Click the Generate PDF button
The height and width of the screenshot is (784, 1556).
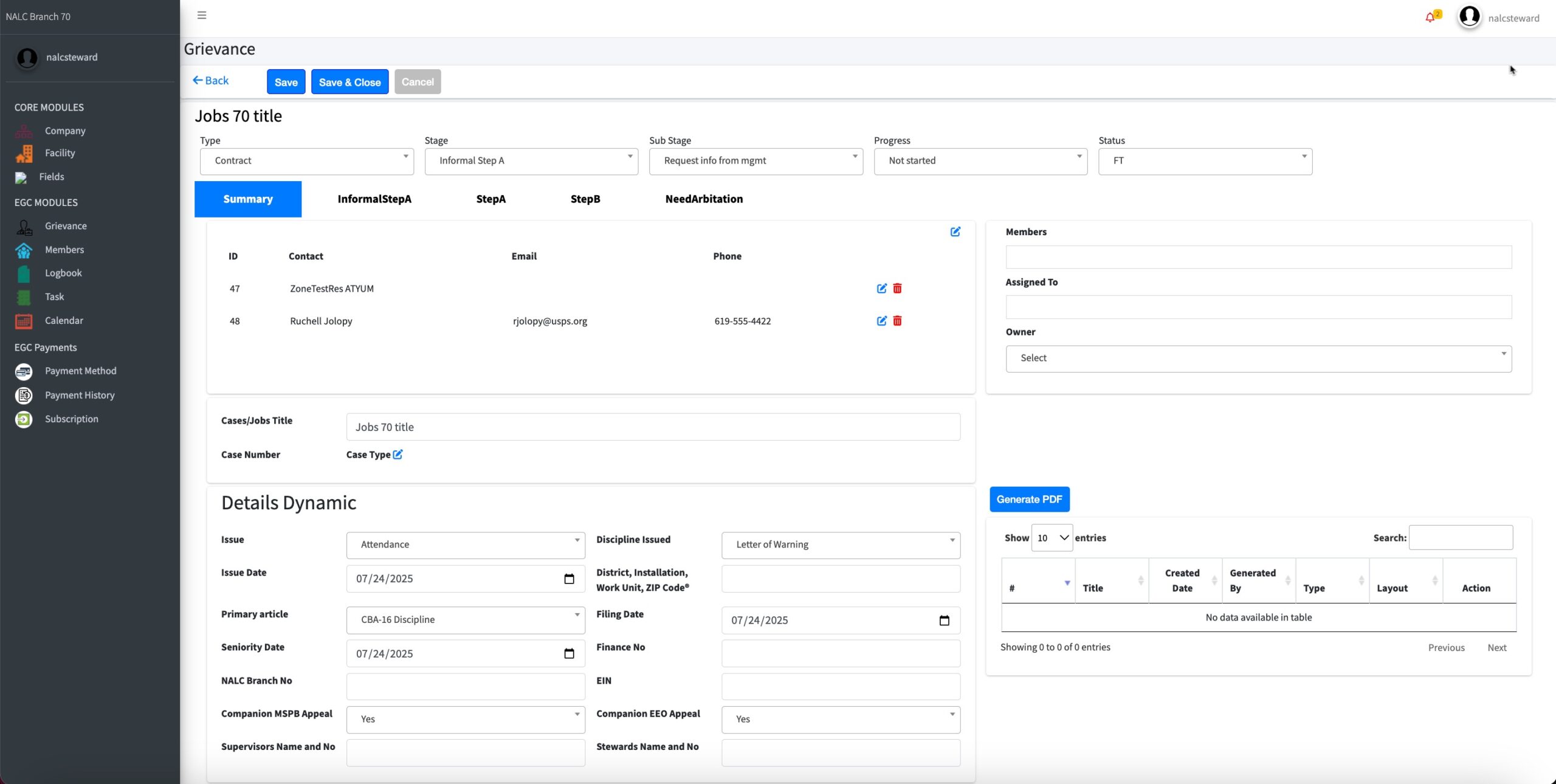(x=1029, y=499)
